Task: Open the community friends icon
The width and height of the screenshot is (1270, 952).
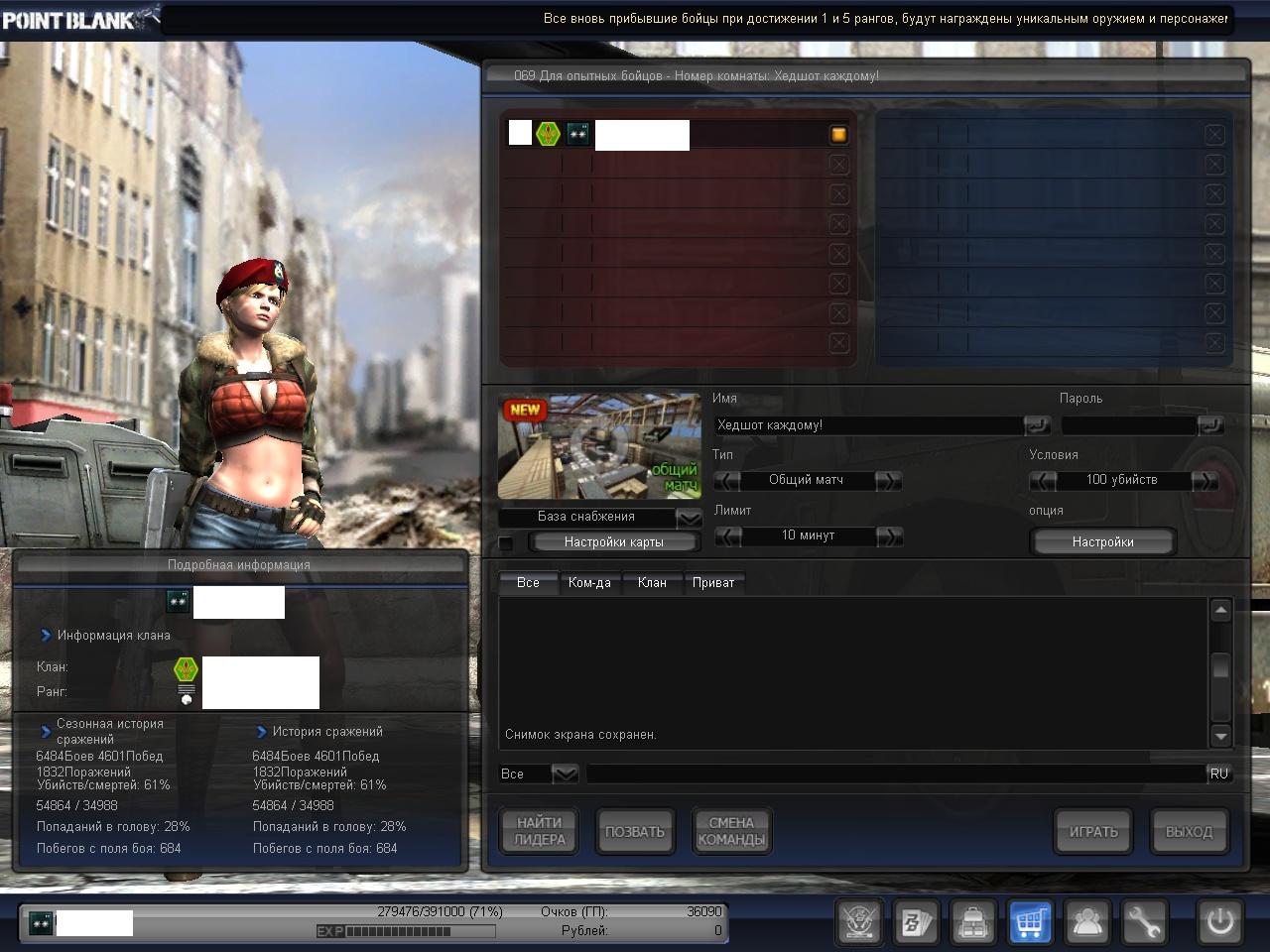Action: (x=1087, y=922)
